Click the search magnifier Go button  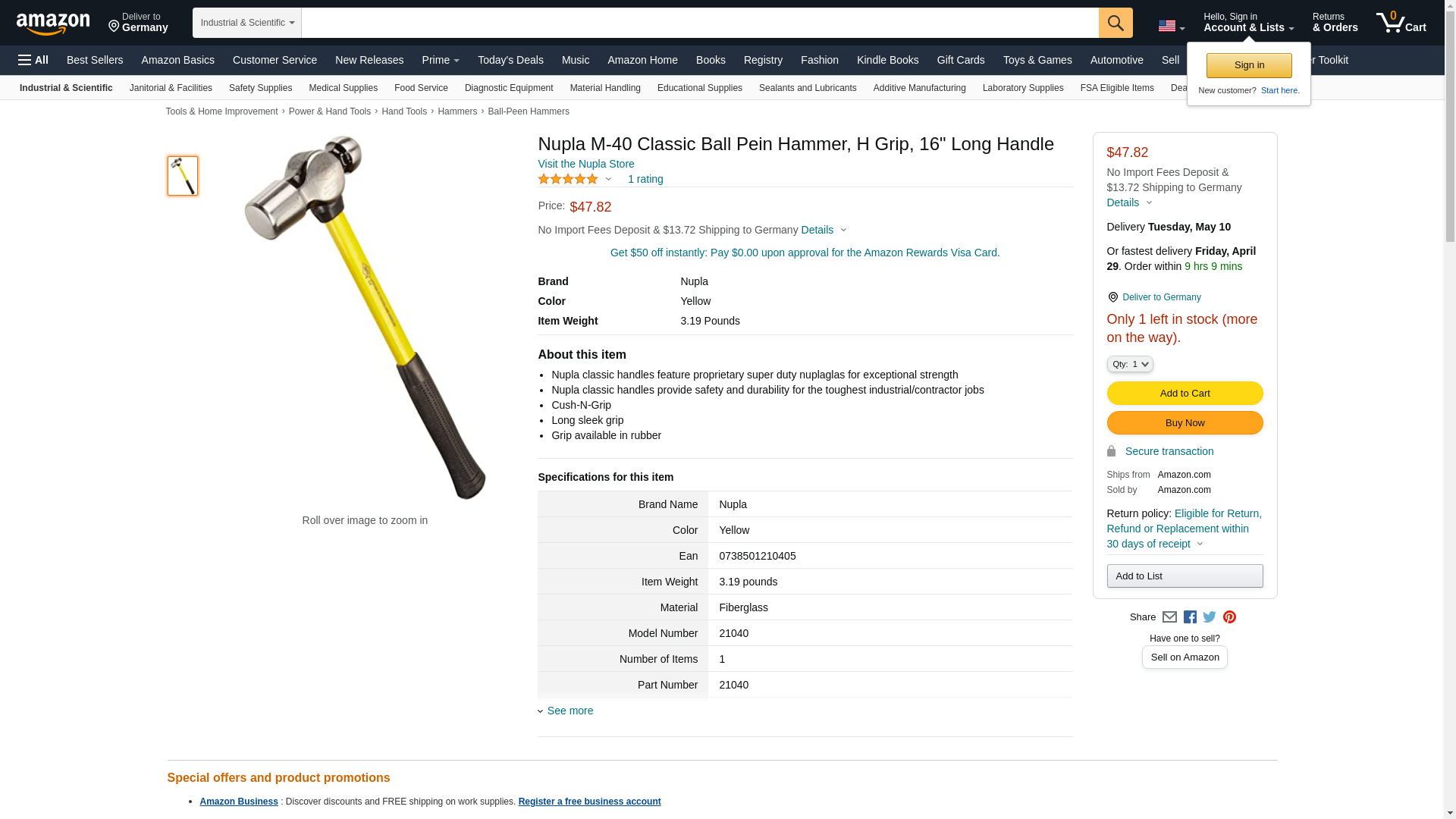(x=1116, y=23)
